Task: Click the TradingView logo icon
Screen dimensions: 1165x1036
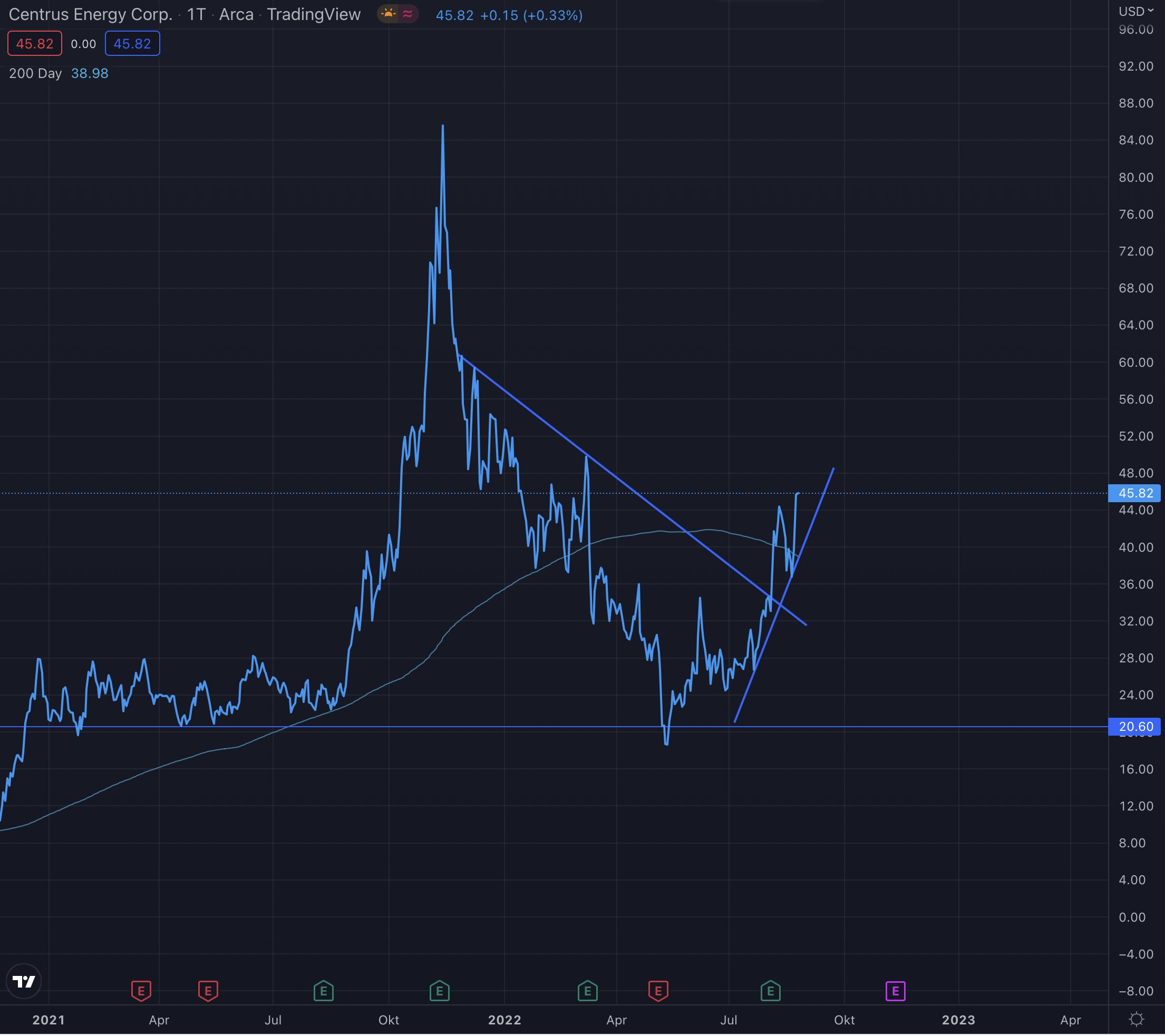Action: click(x=23, y=982)
